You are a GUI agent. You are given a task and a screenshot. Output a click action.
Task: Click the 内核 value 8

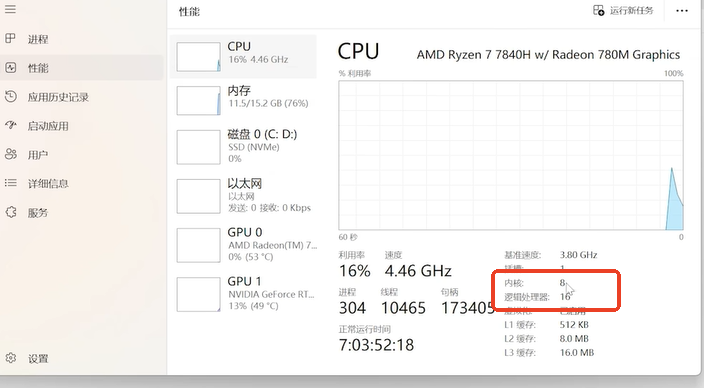[x=562, y=283]
